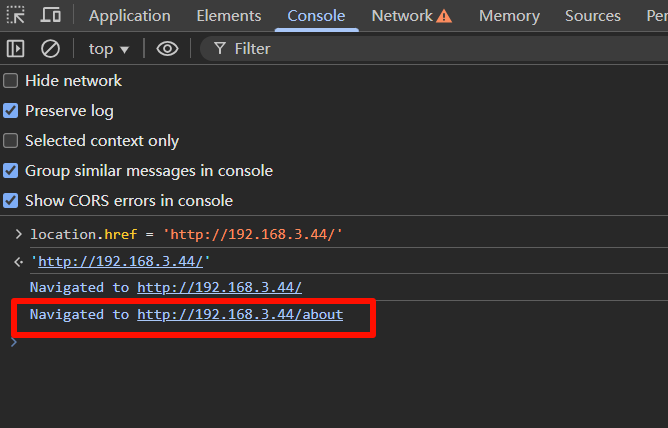Create a live expression (eye icon)
This screenshot has height=428, width=668.
(x=168, y=48)
